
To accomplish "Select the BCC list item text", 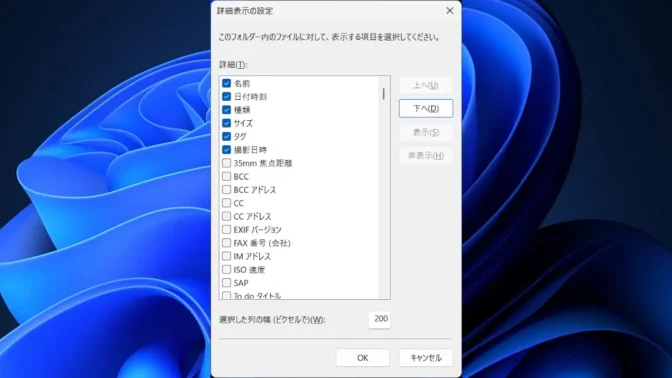I will tap(241, 177).
